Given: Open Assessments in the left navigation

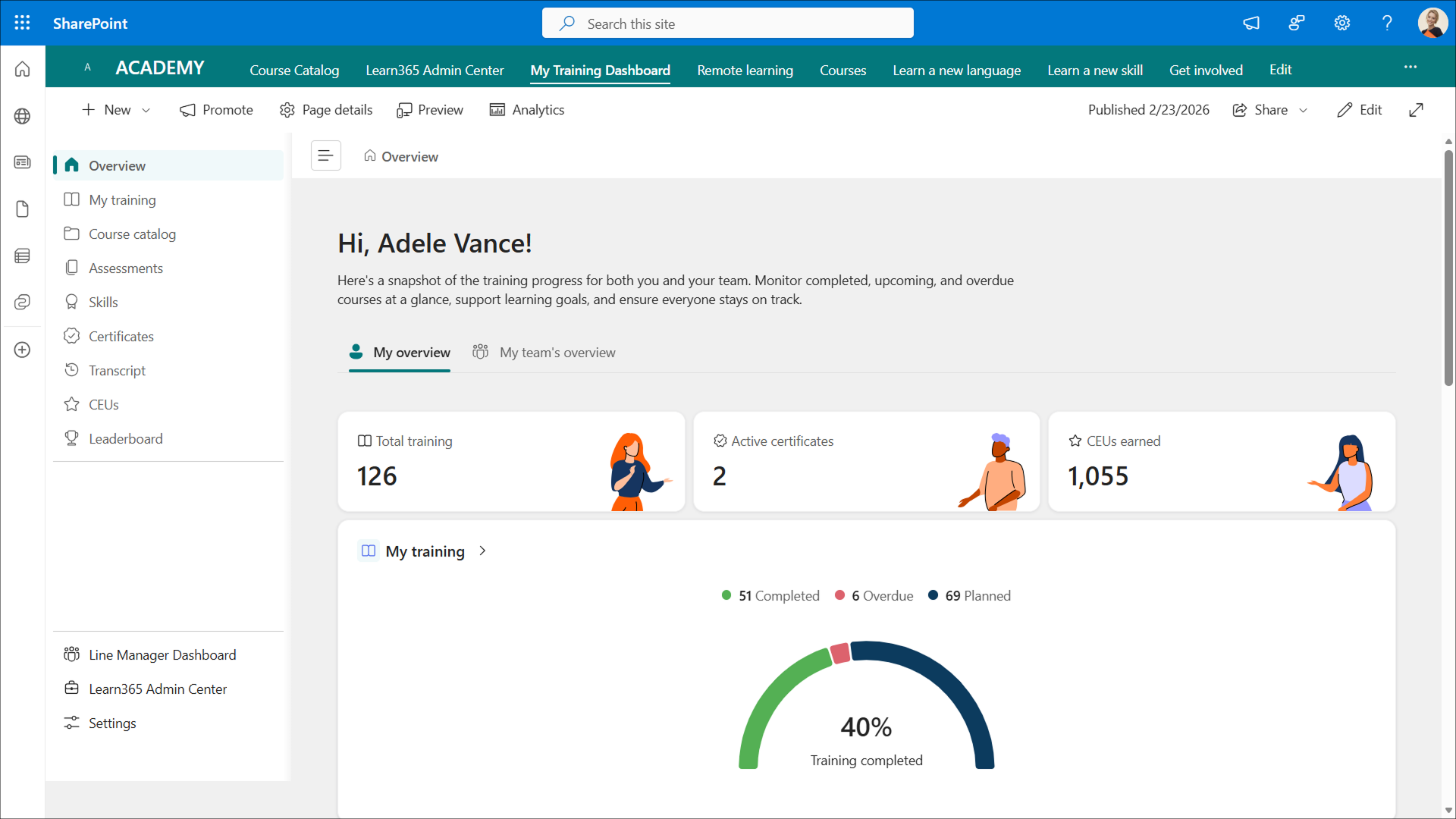Looking at the screenshot, I should point(168,268).
